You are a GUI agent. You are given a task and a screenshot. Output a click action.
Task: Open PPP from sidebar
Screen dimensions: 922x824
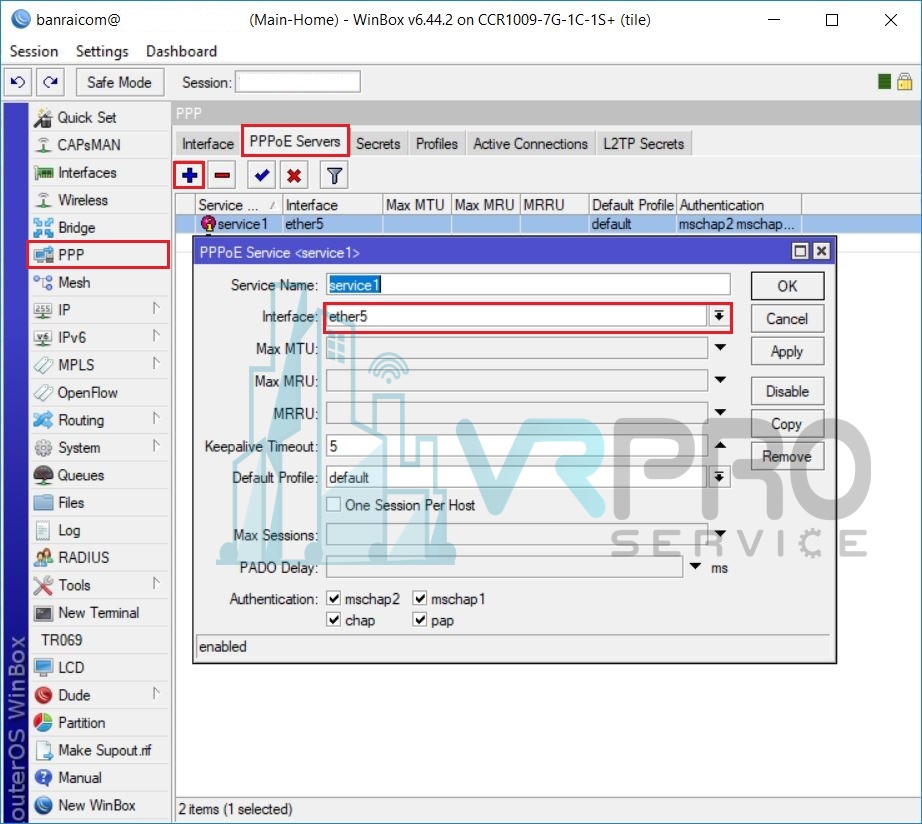click(99, 255)
